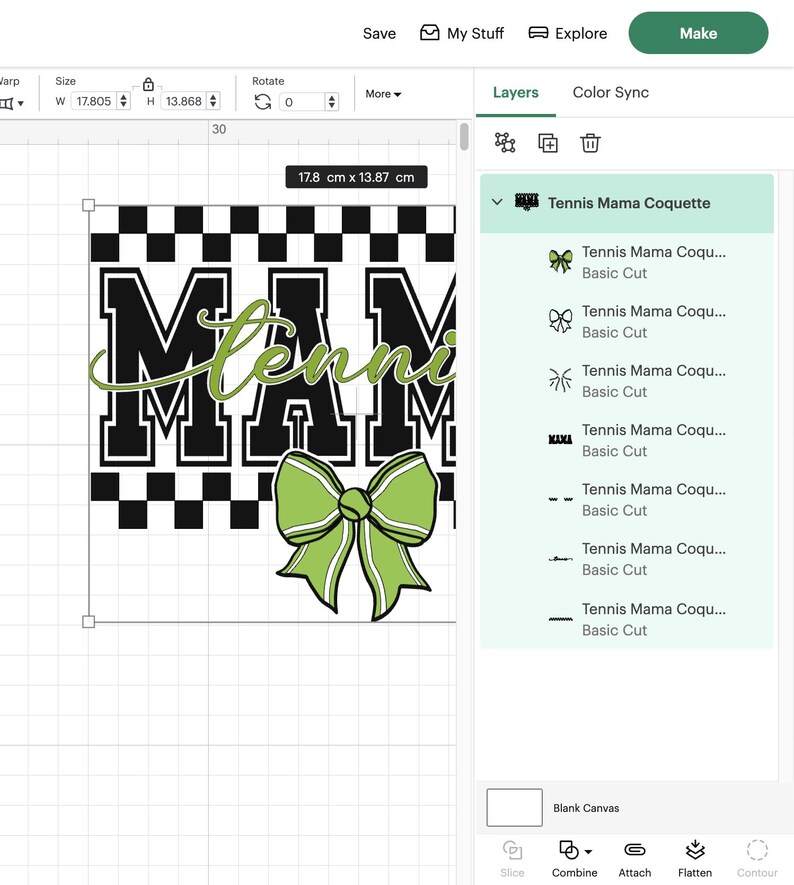Screen dimensions: 794x885
Task: Click the Flatten tool icon
Action: (695, 850)
